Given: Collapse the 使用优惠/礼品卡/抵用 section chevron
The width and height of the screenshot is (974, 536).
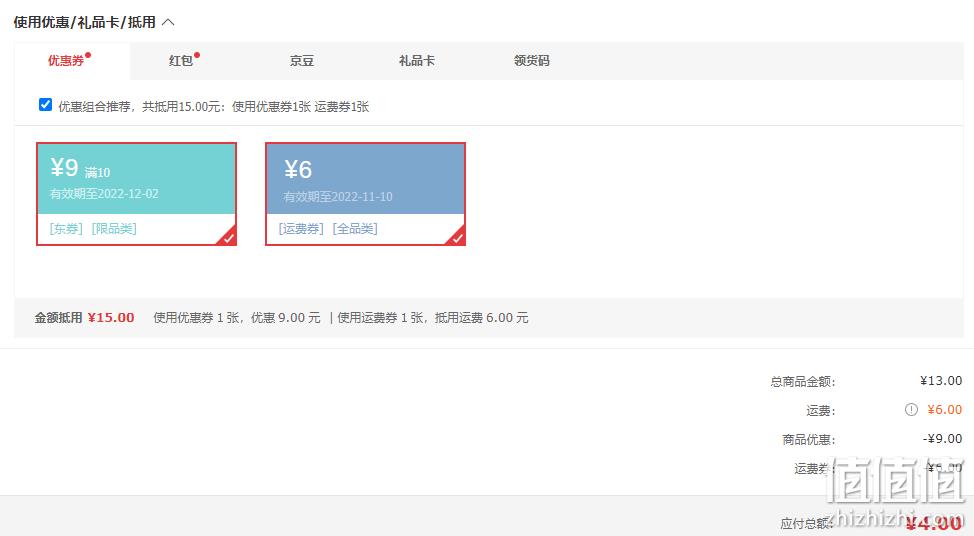Looking at the screenshot, I should click(x=168, y=22).
